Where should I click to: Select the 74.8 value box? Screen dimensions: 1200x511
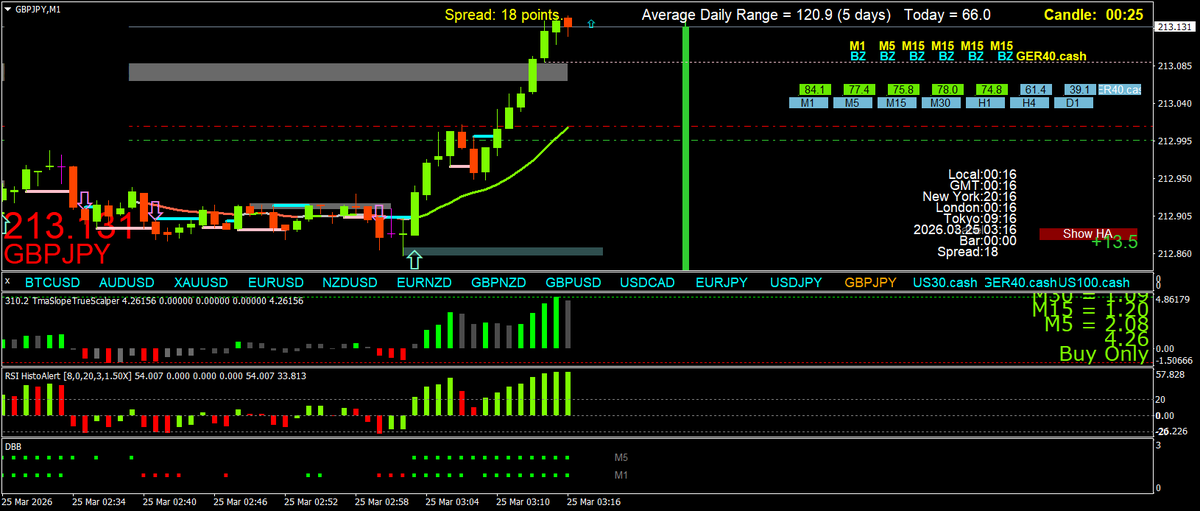994,90
